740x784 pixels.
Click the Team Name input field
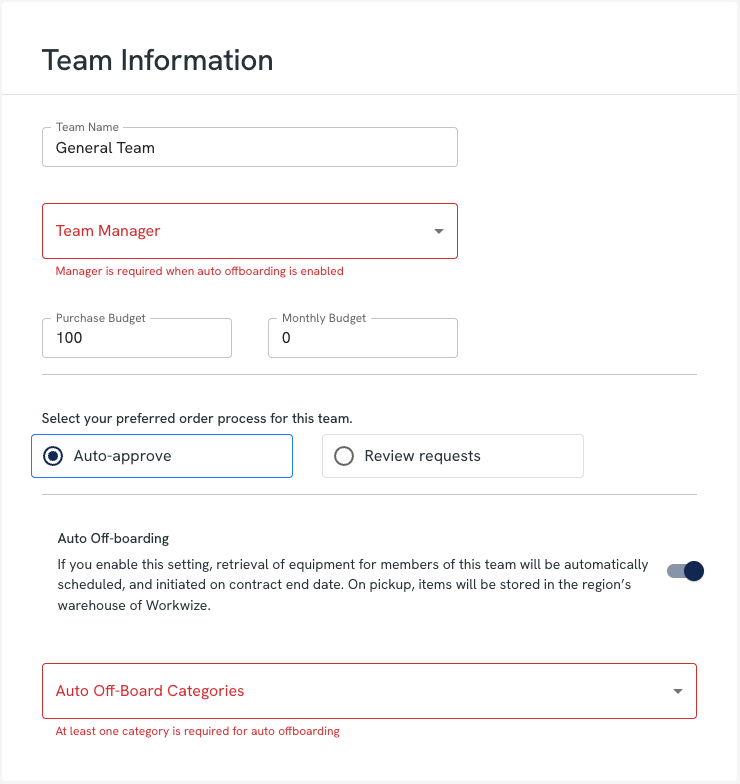250,147
